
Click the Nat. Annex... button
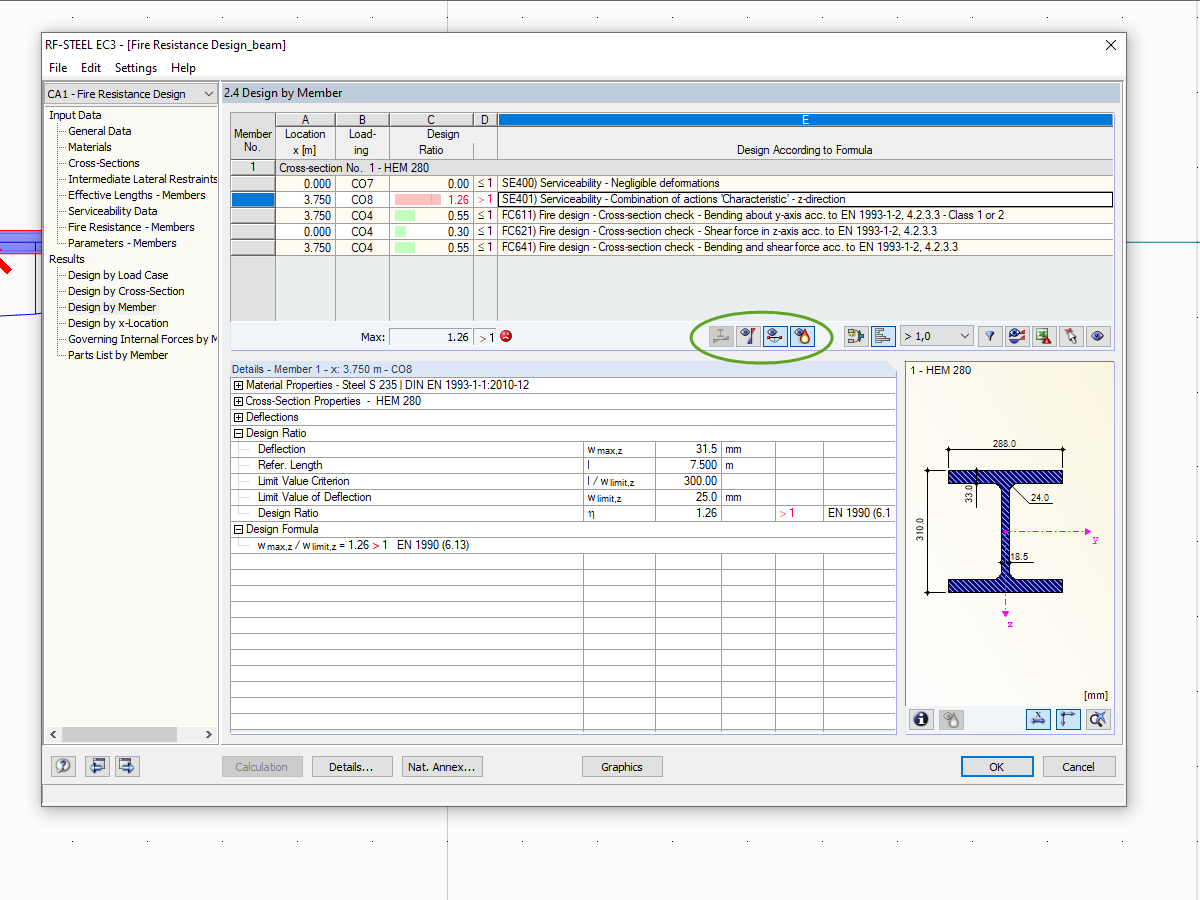[x=442, y=767]
